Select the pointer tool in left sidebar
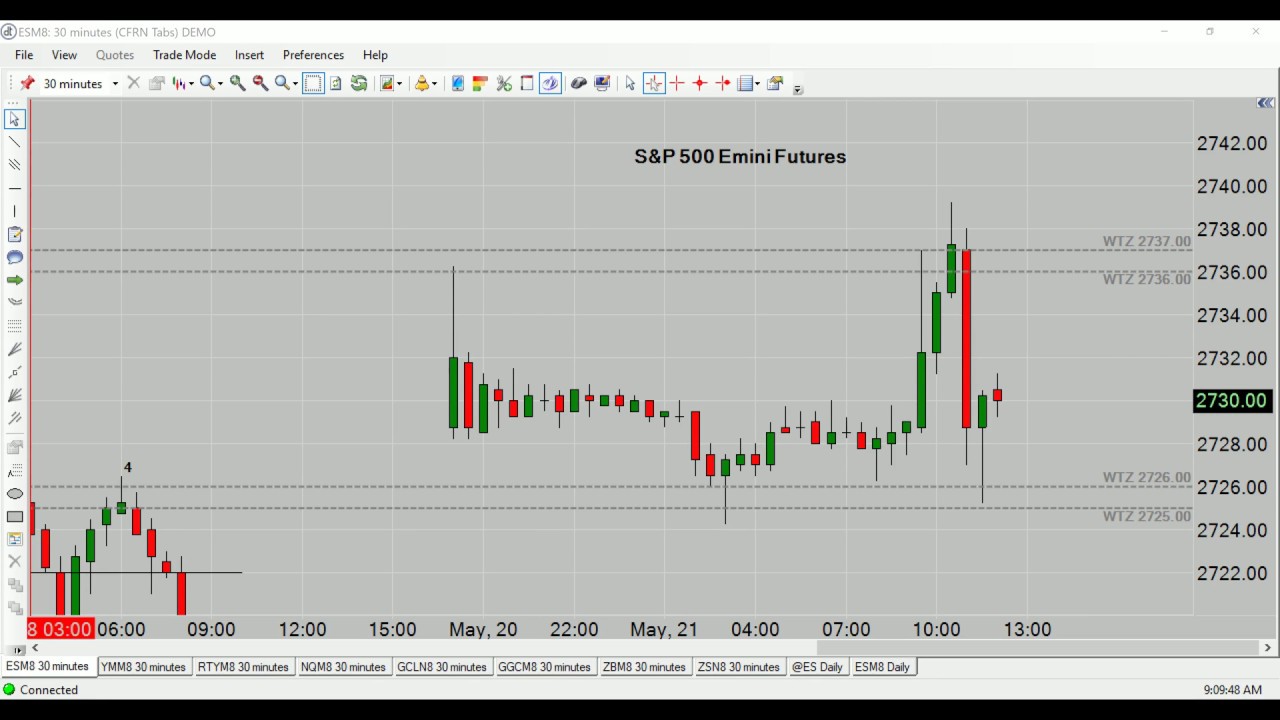The width and height of the screenshot is (1280, 720). click(x=14, y=119)
